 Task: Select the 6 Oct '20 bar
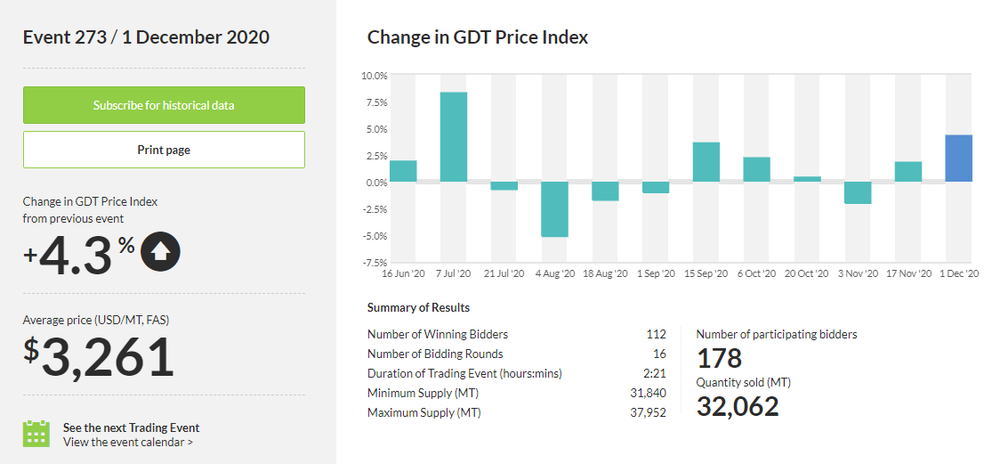click(x=756, y=169)
